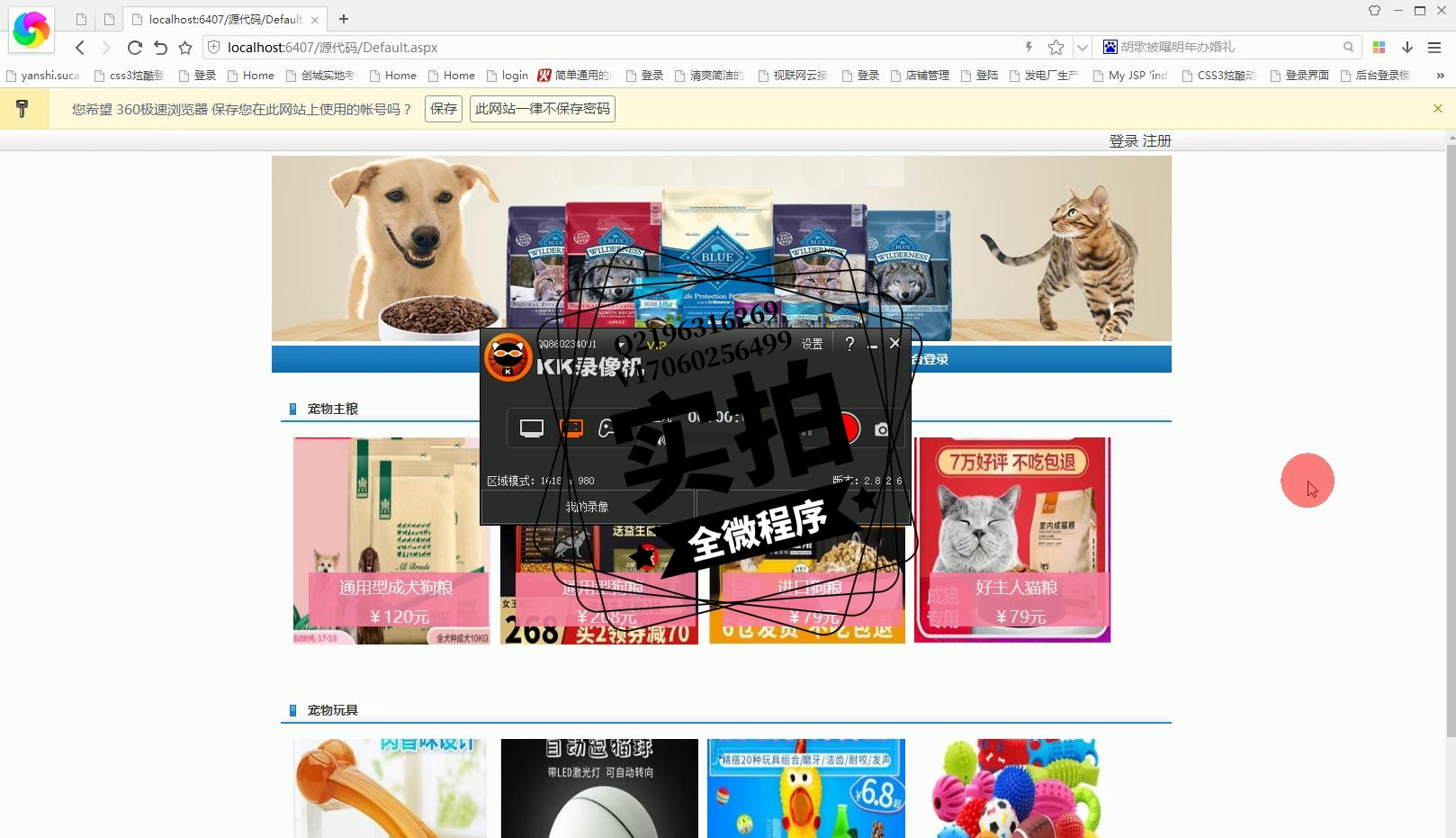Take screenshot with KK camera icon
1456x838 pixels.
[x=882, y=430]
